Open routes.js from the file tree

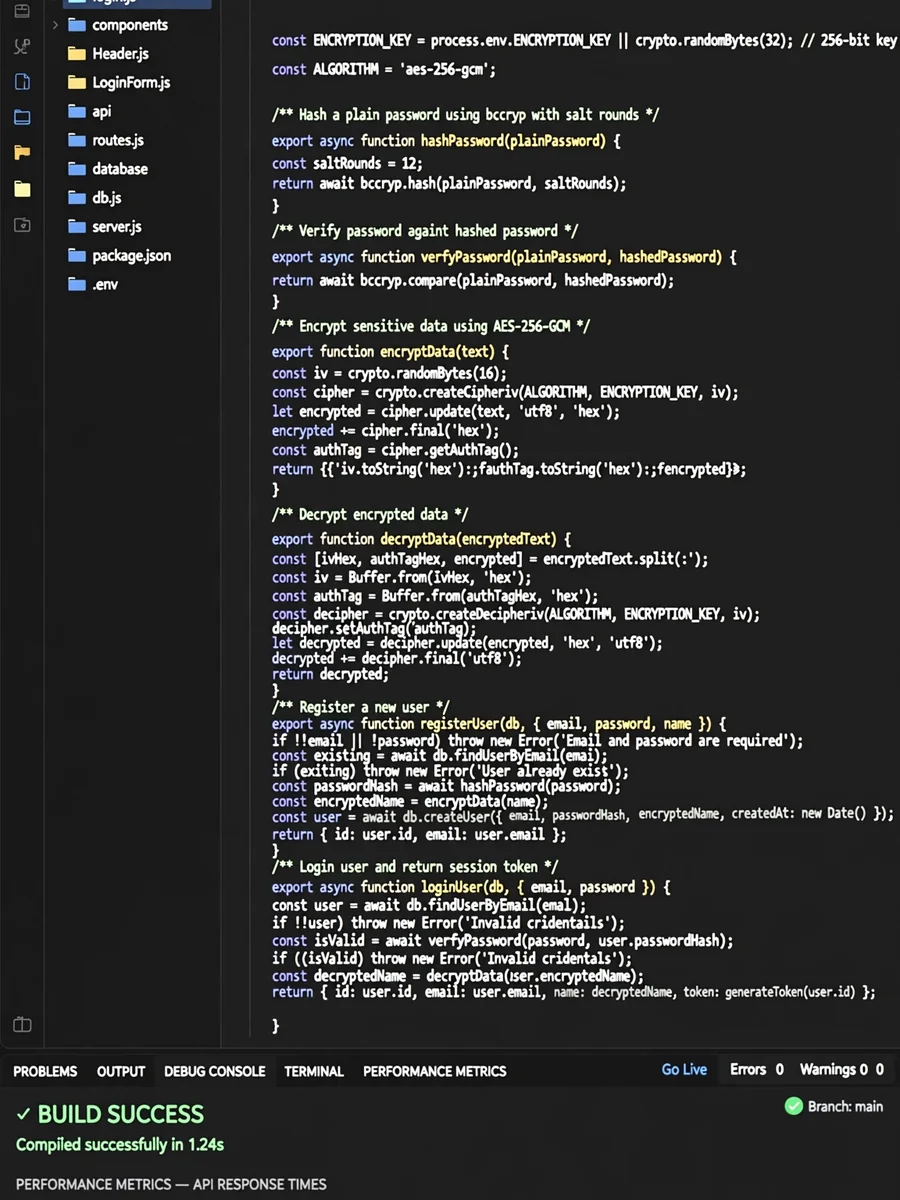[x=118, y=141]
